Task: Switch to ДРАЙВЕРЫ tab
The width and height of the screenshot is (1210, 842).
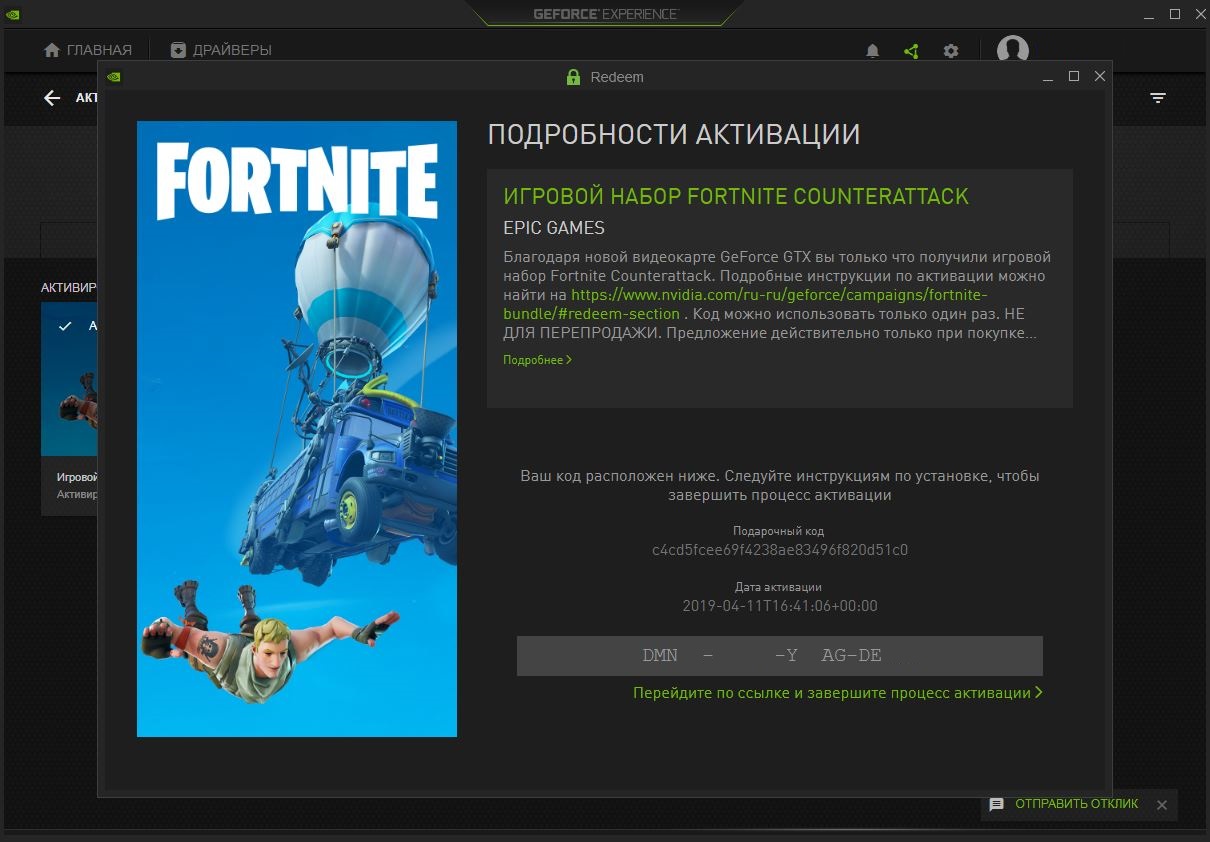Action: pyautogui.click(x=221, y=50)
